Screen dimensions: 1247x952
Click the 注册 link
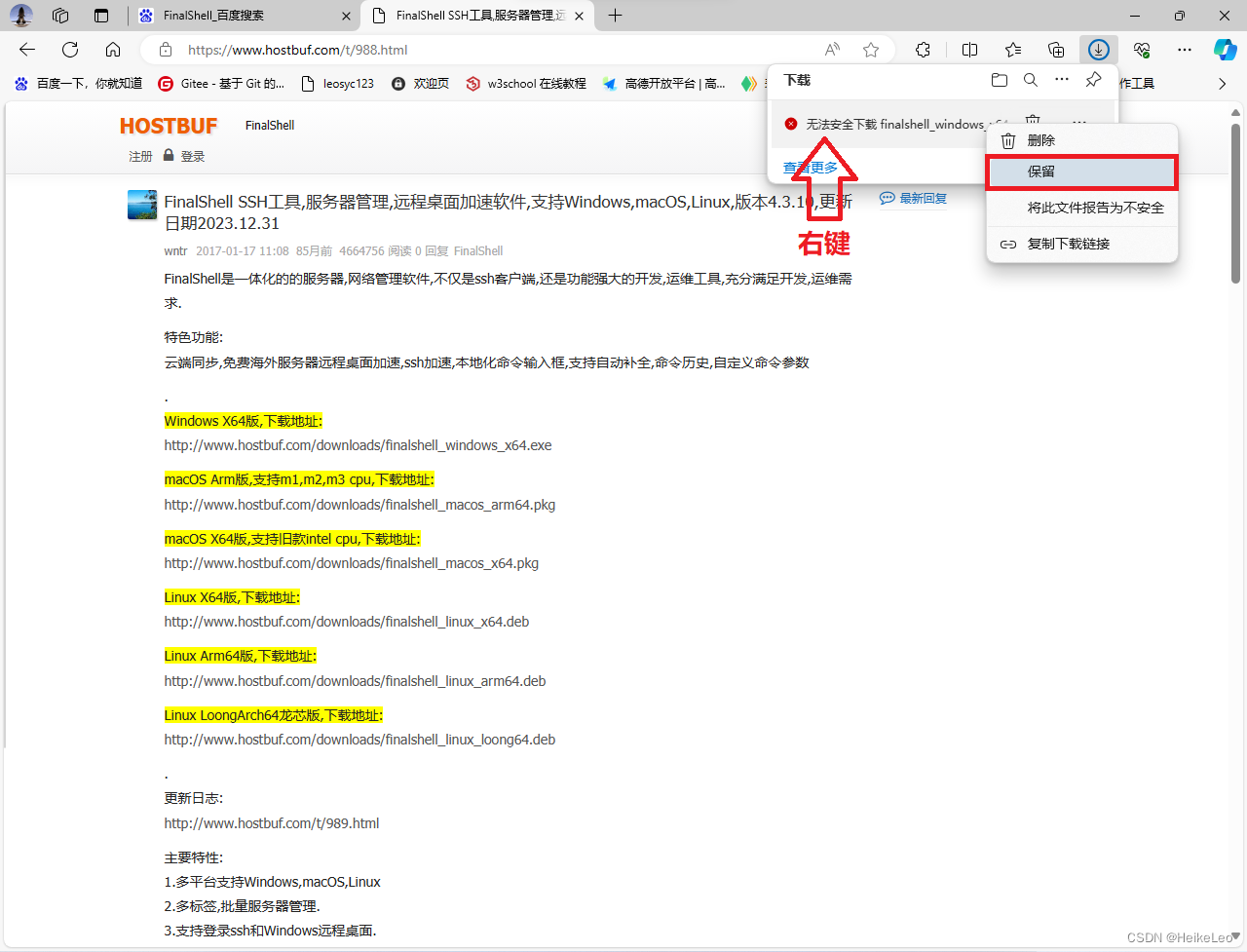(x=140, y=156)
